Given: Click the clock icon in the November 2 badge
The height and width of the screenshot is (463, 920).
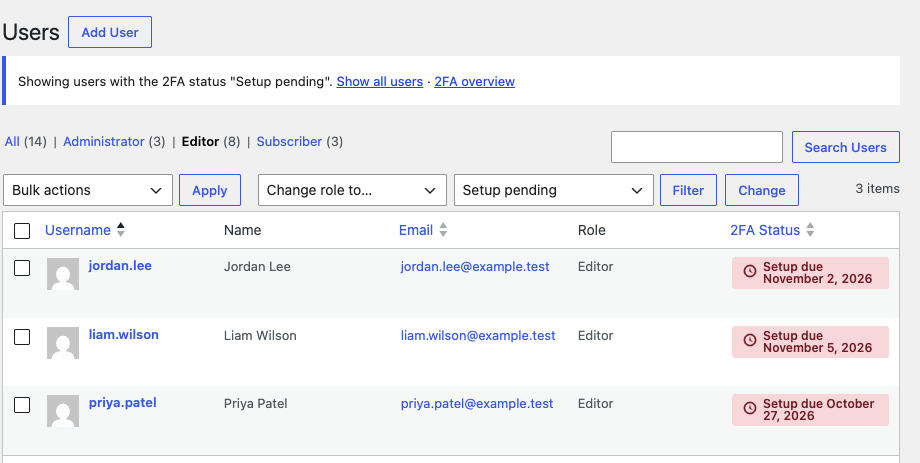Looking at the screenshot, I should [x=749, y=271].
